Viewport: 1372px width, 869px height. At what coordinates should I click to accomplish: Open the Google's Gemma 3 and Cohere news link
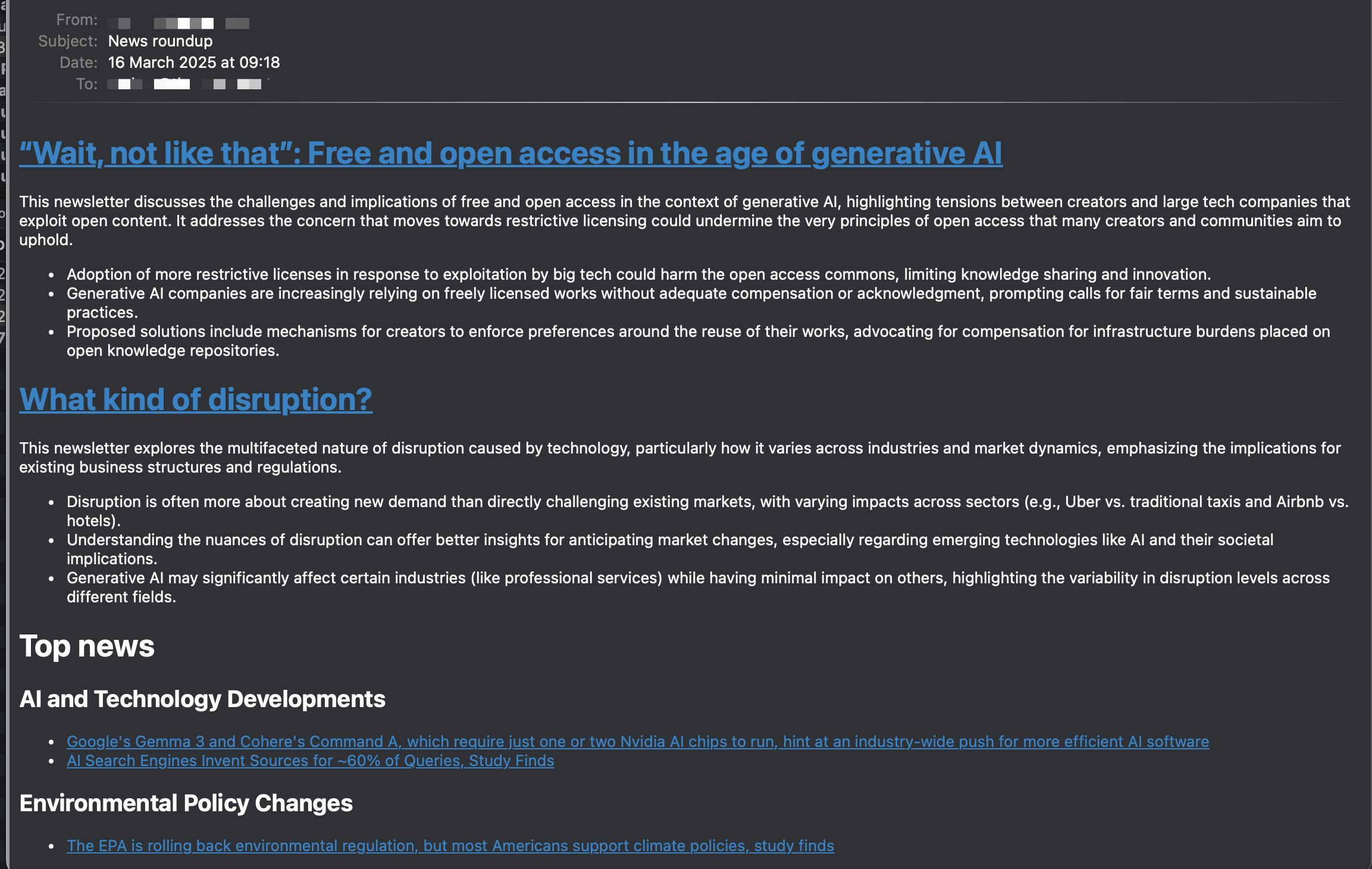pyautogui.click(x=637, y=742)
